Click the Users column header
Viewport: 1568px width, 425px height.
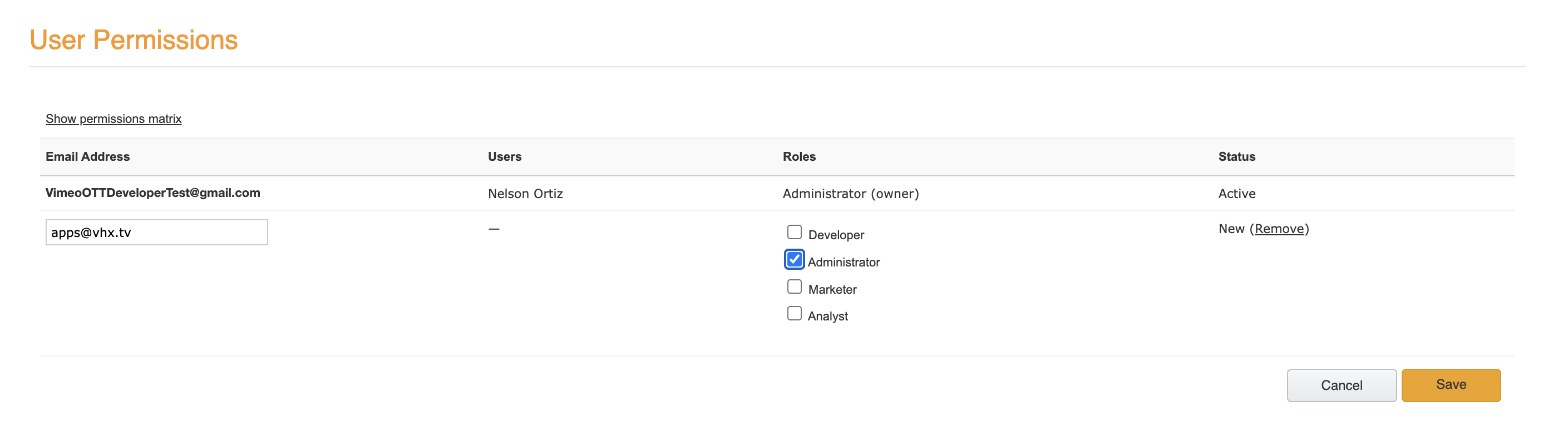[x=505, y=156]
